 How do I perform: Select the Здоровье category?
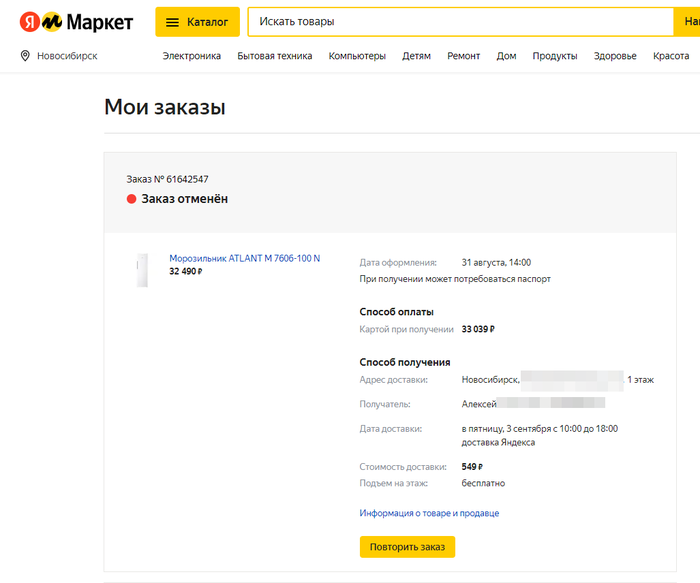coord(615,56)
